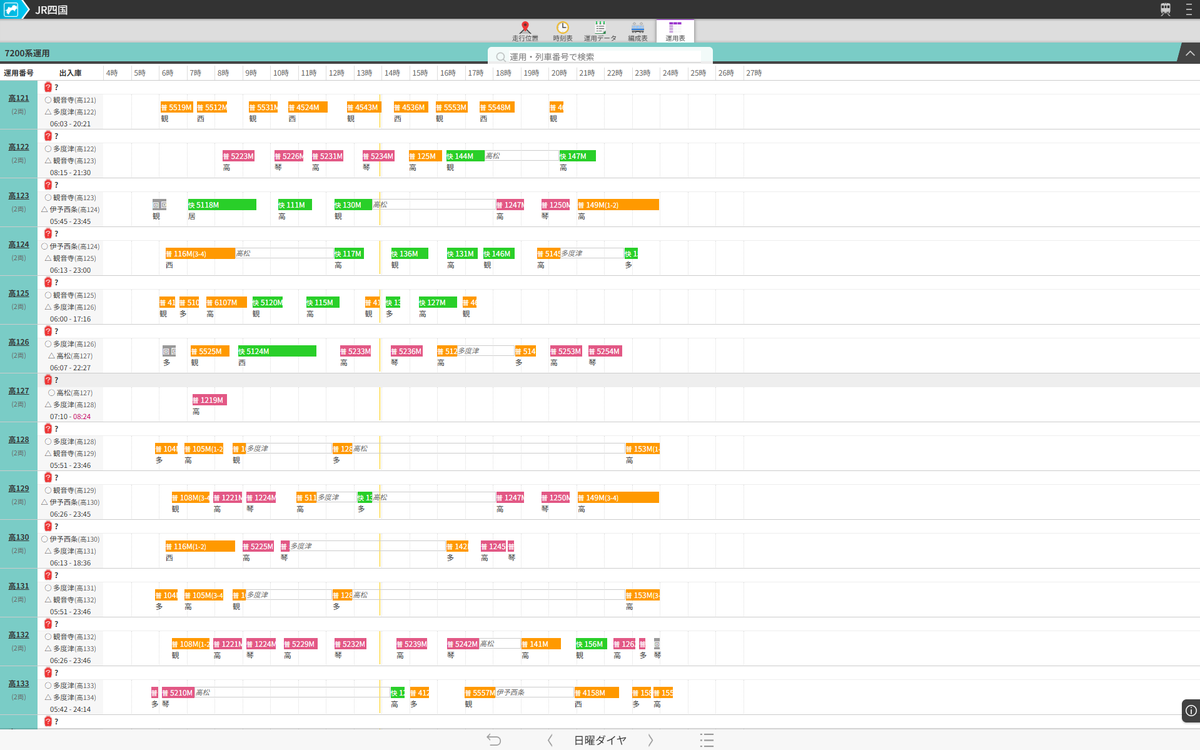Screen dimensions: 1200x750
Task: Open operation 高133 link
Action: click(19, 684)
